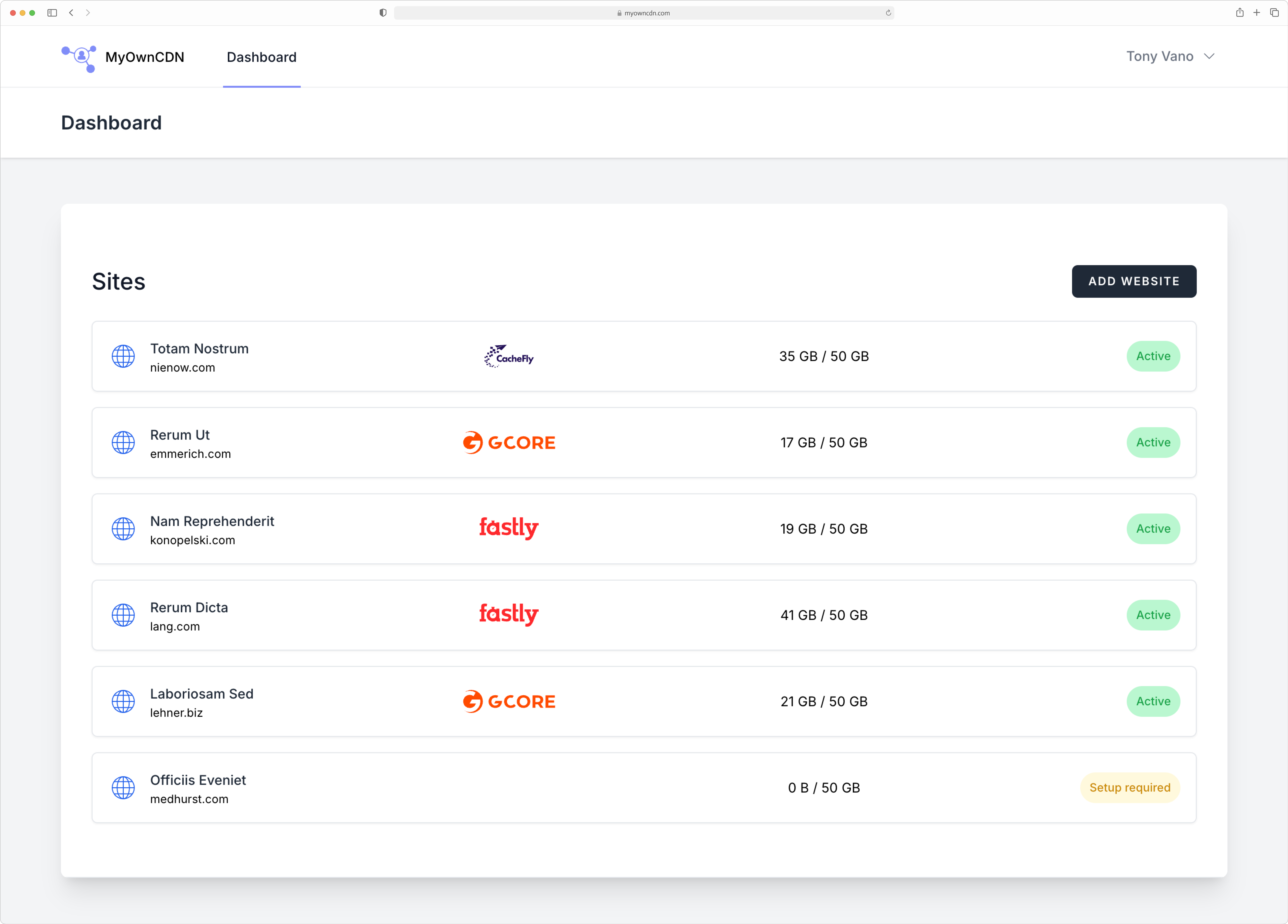Open the Officiis Eveniet site

tap(644, 788)
